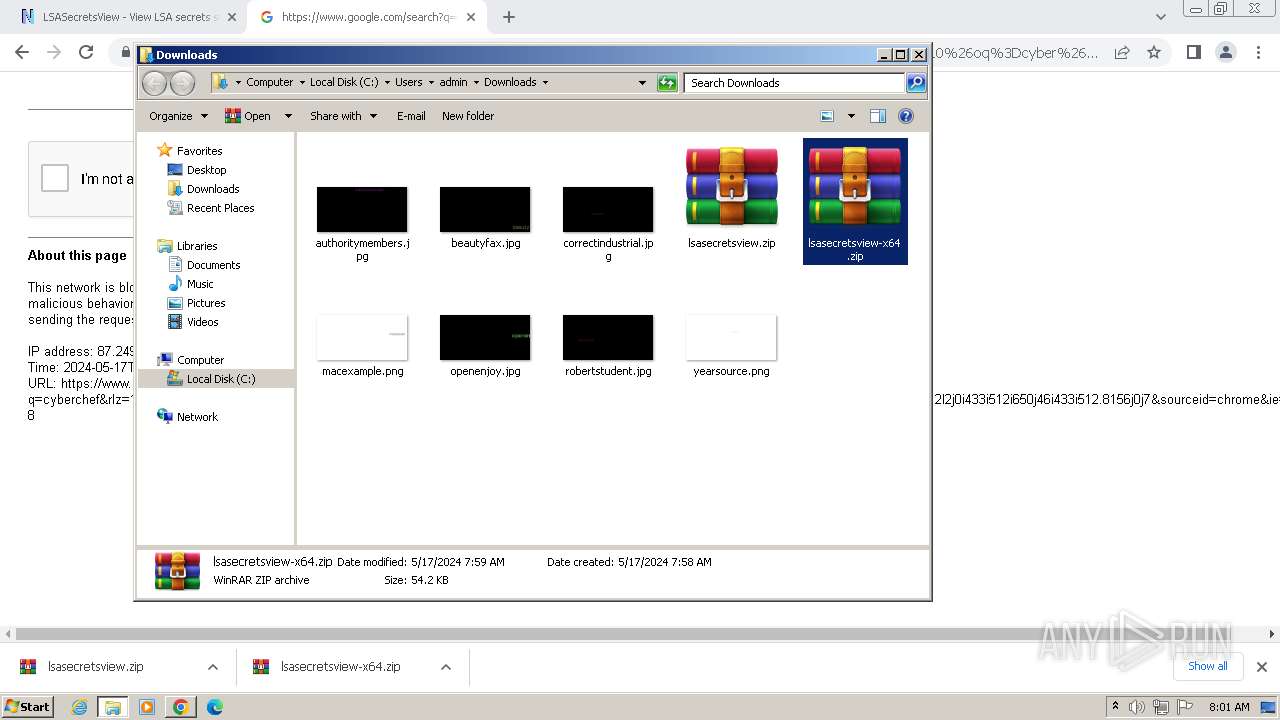Bookmark this page with the star icon
This screenshot has height=720, width=1280.
[1154, 52]
